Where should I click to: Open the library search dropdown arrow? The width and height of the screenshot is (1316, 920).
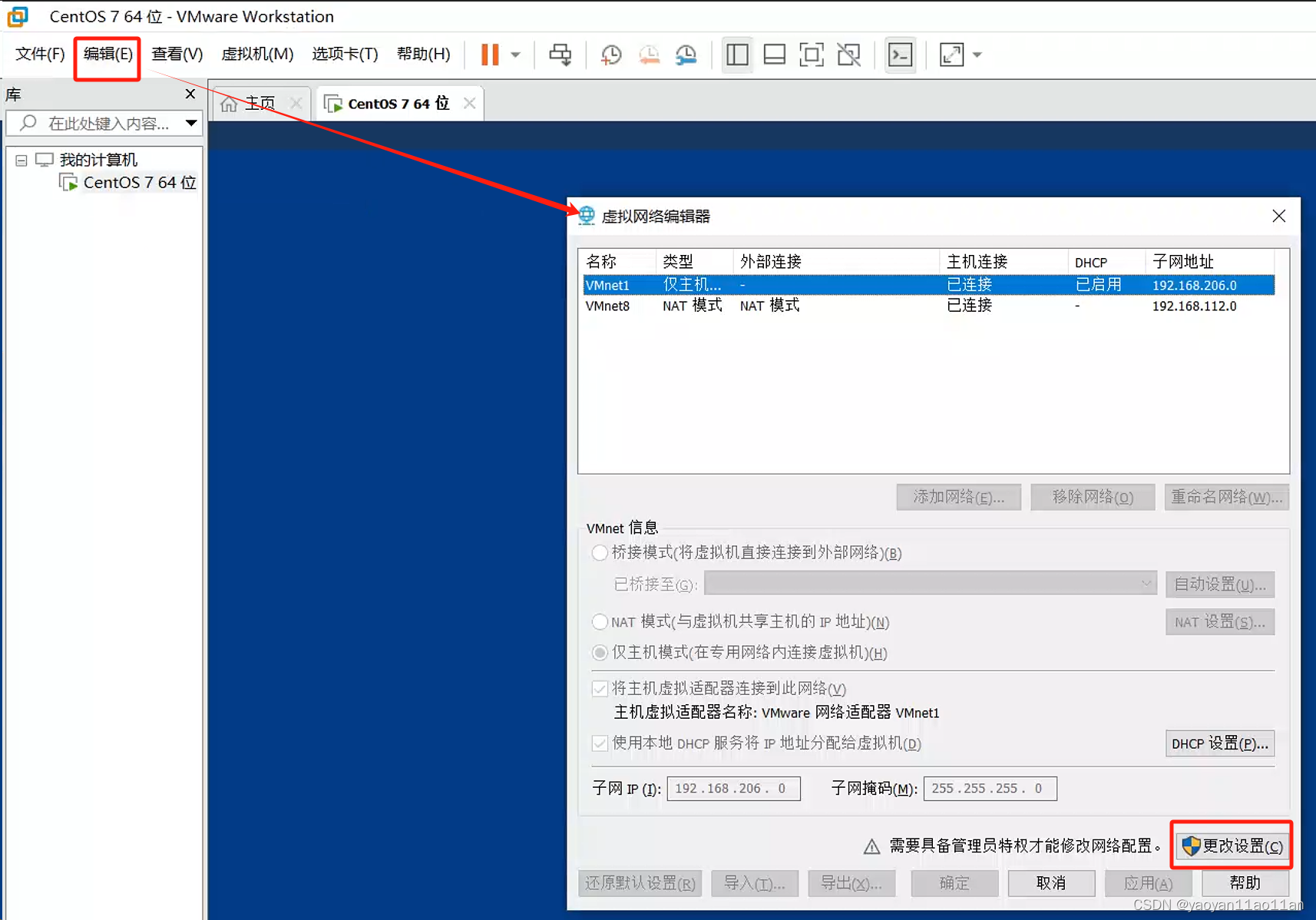191,123
